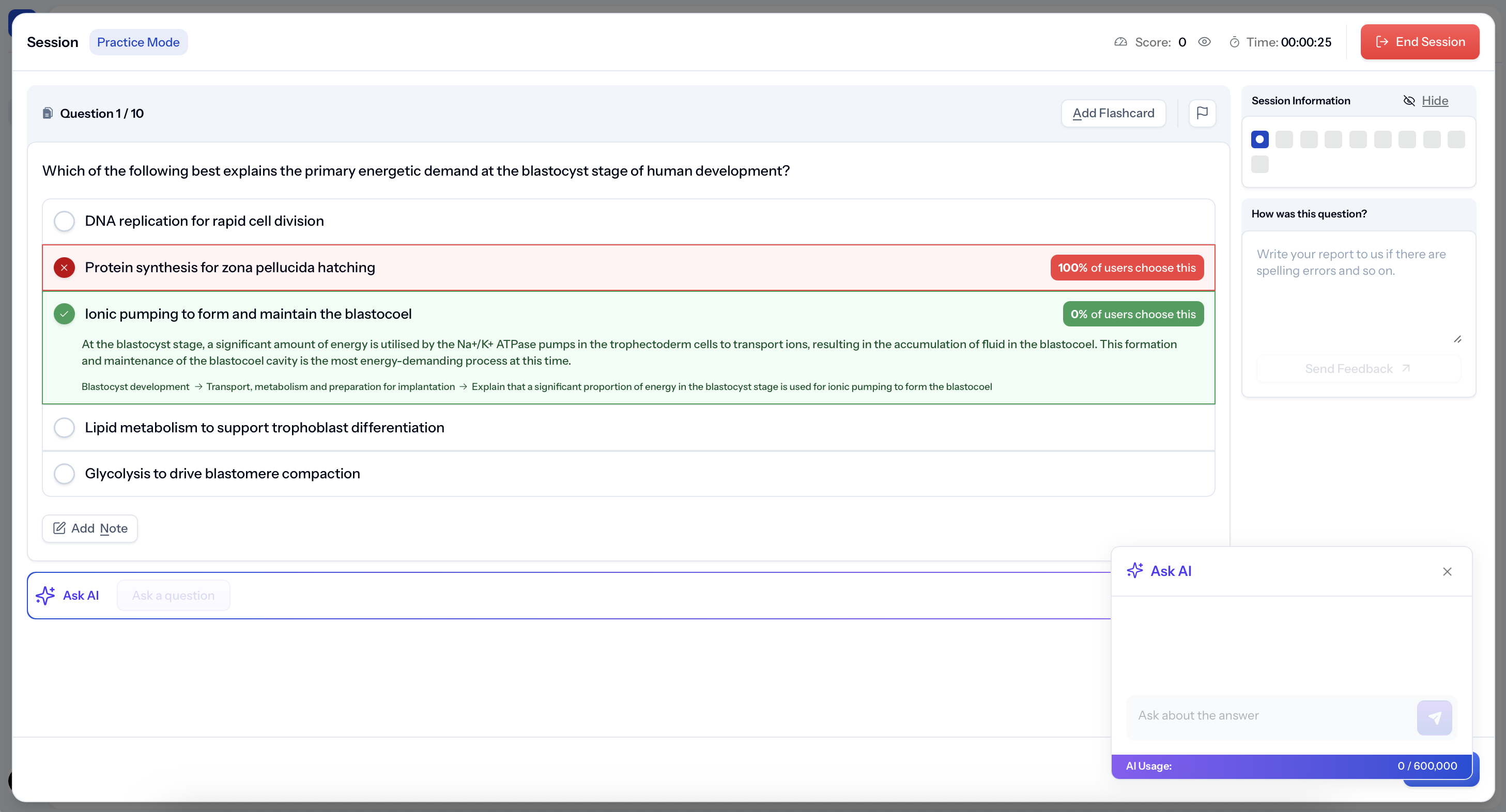Viewport: 1506px width, 812px height.
Task: Select DNA replication for rapid cell division
Action: [64, 222]
